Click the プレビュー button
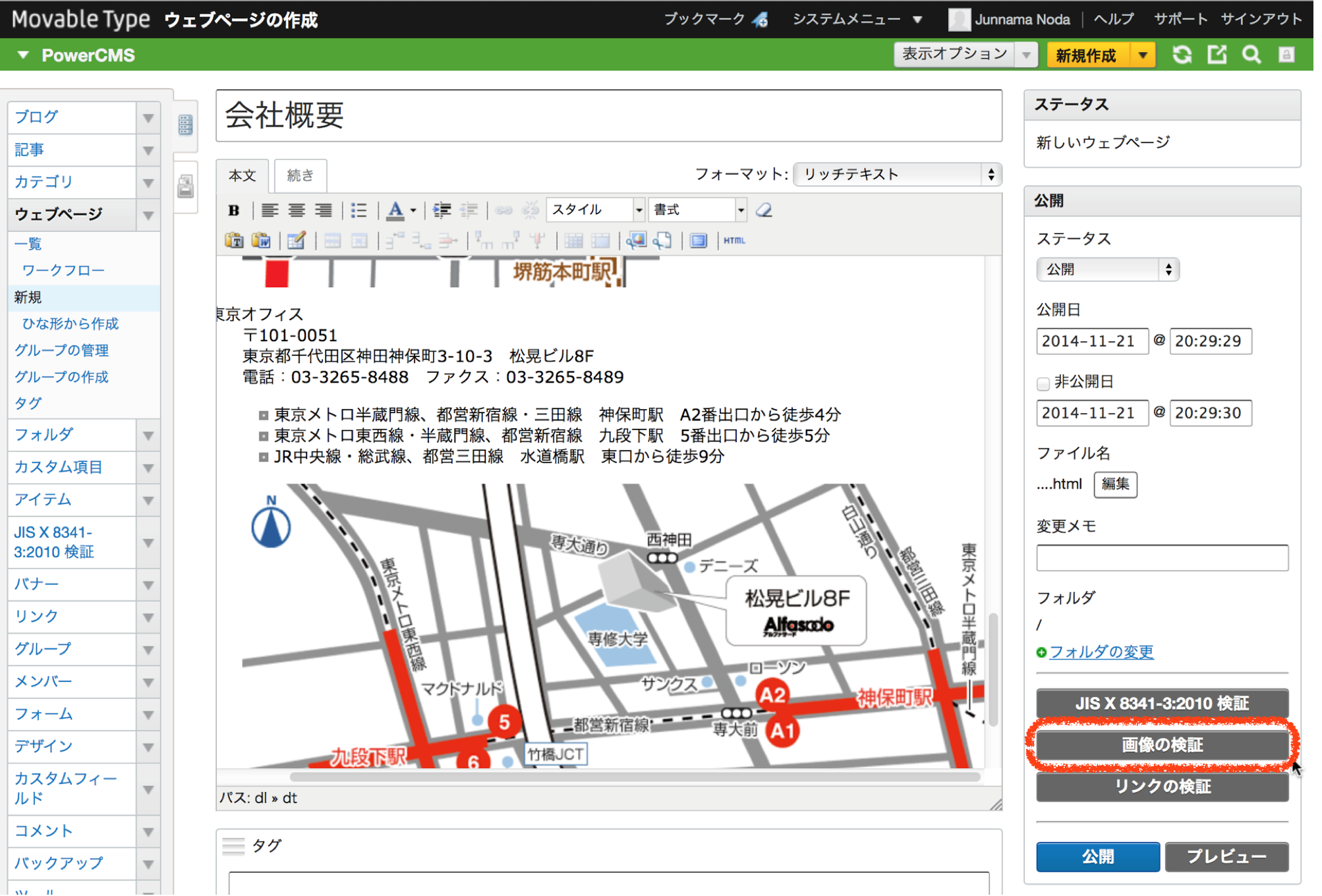Viewport: 1322px width, 896px height. point(1226,856)
